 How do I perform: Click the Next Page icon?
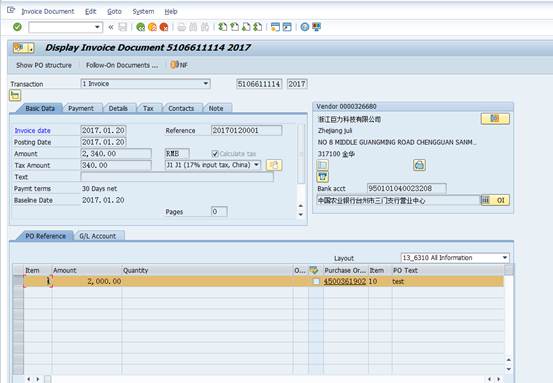click(x=246, y=27)
